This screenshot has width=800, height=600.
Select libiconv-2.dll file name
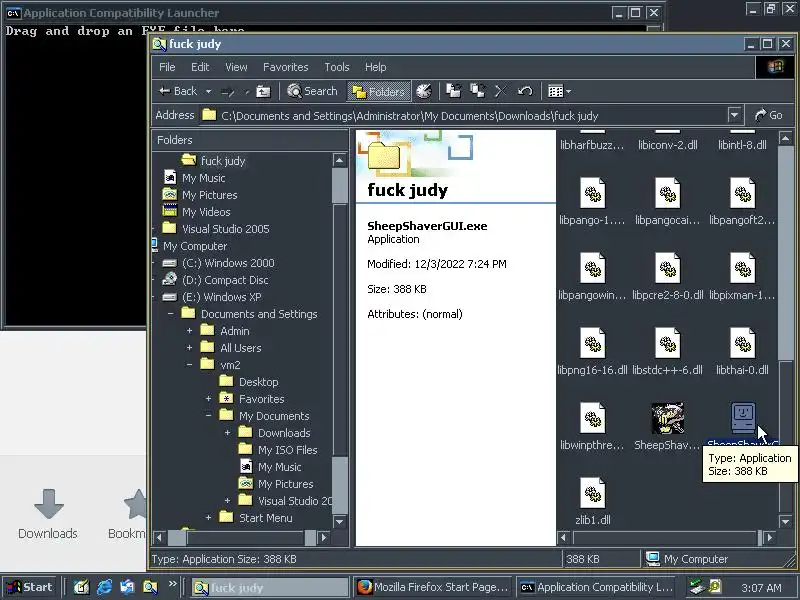pos(667,145)
